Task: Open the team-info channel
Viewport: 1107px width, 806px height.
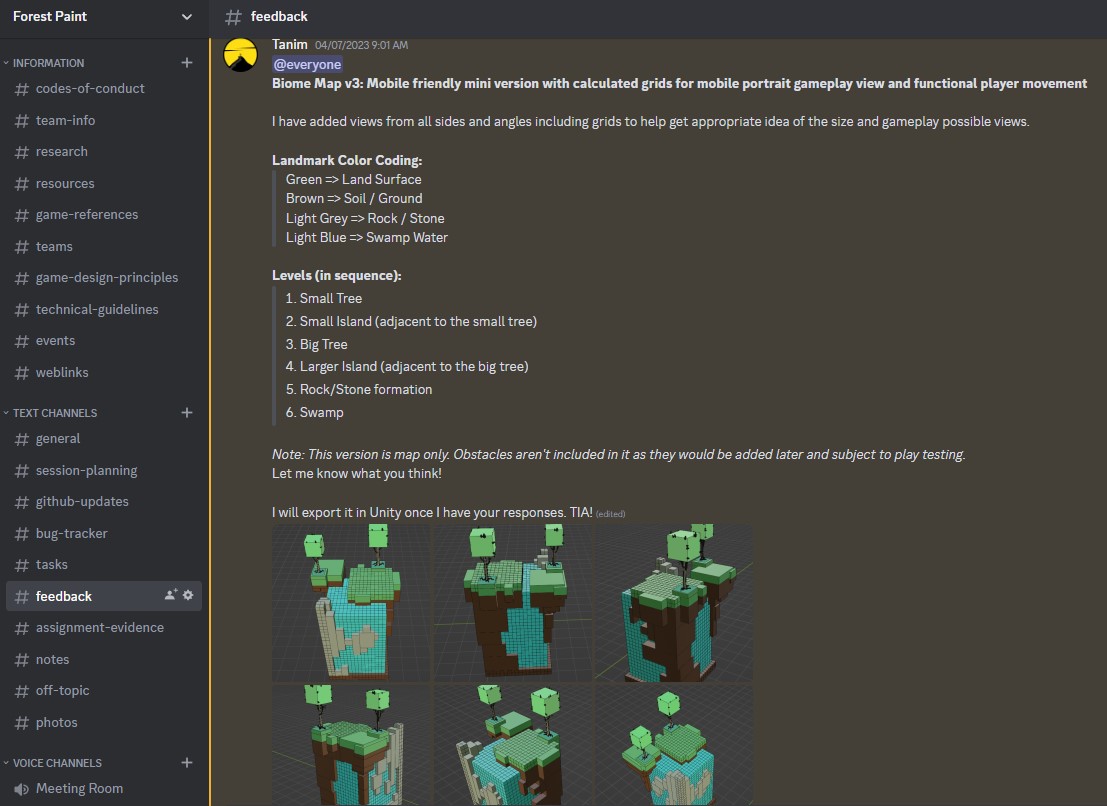Action: pos(104,121)
